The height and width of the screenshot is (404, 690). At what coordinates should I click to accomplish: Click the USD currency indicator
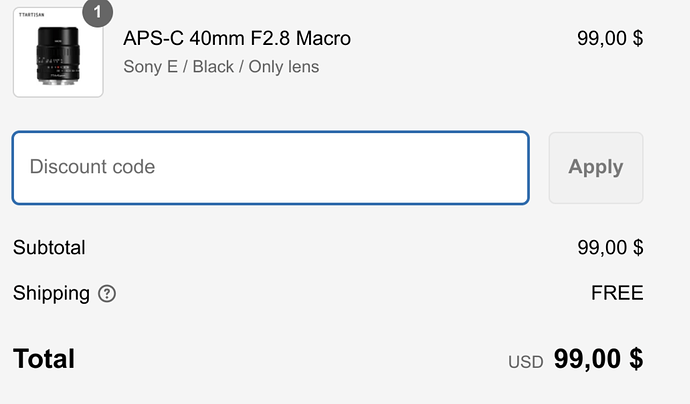pos(525,362)
